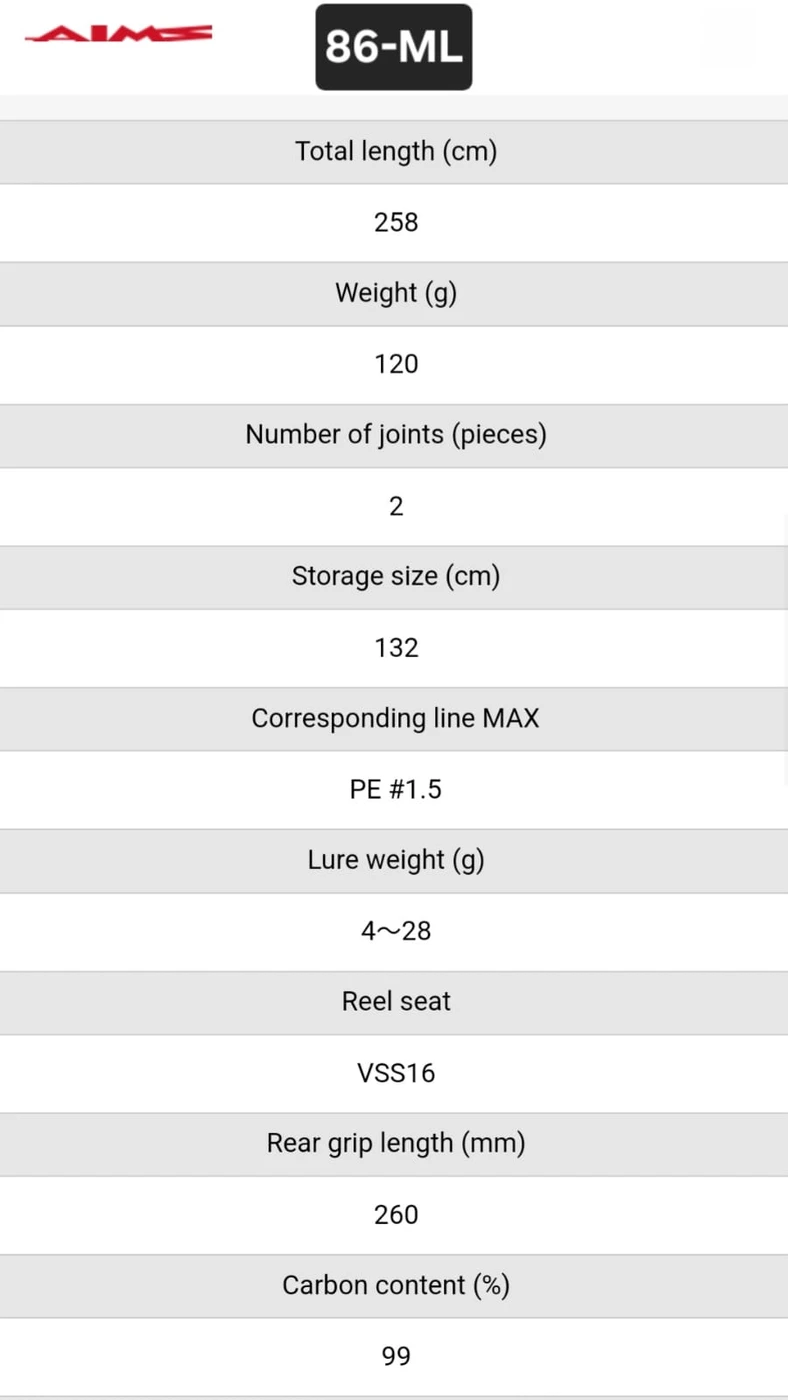Click the Weight (g) row header
Image resolution: width=788 pixels, height=1400 pixels.
(396, 293)
